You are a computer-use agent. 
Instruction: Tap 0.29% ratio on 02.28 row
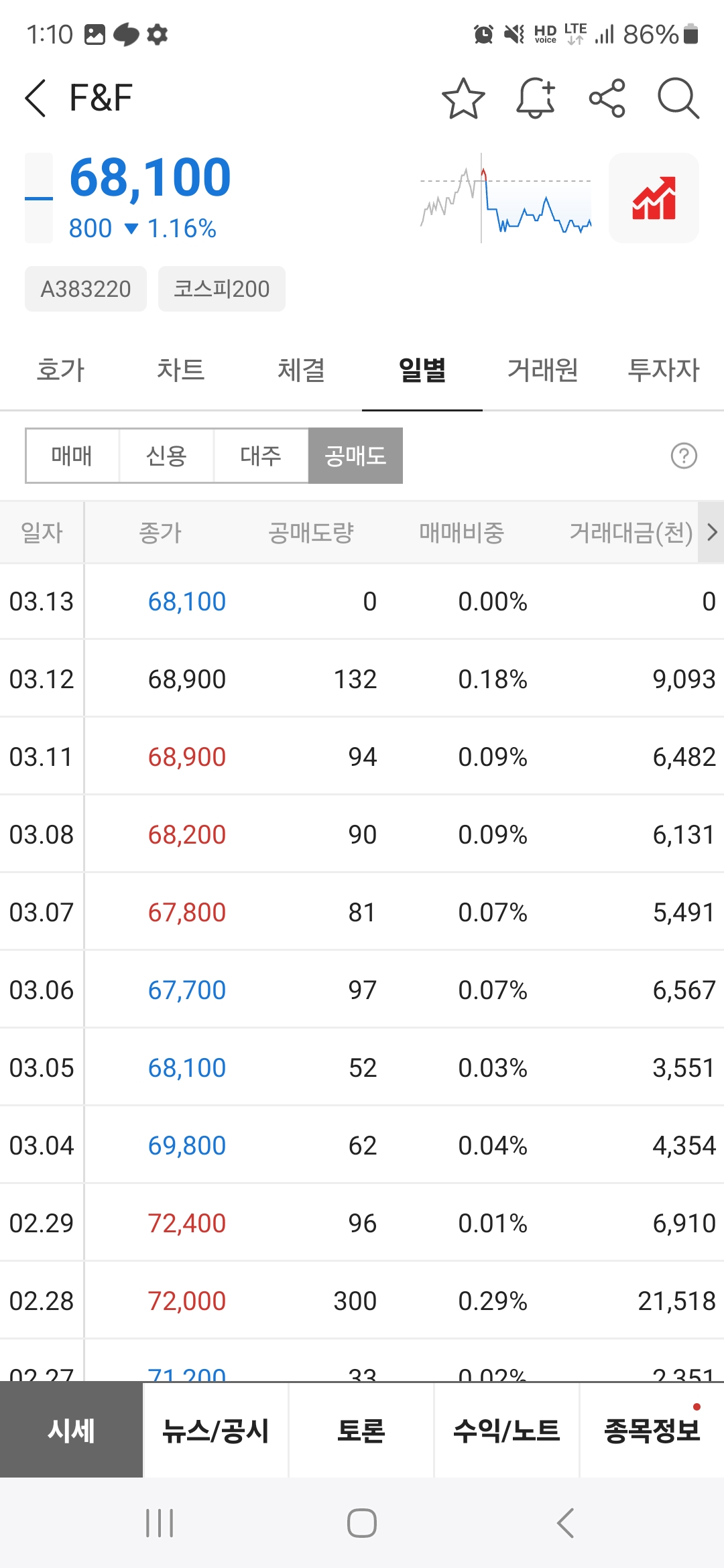(493, 1301)
